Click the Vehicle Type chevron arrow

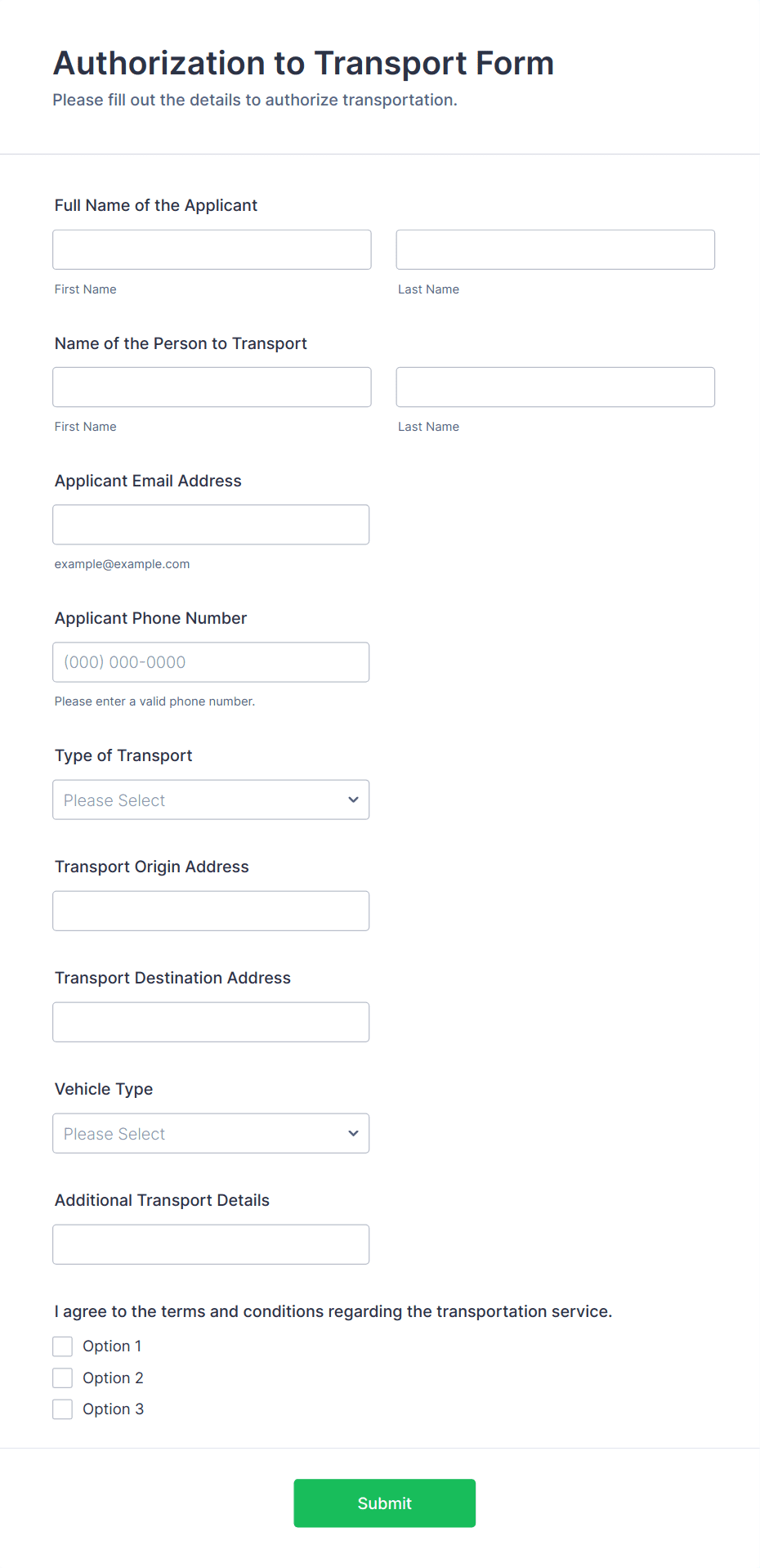click(x=353, y=1133)
